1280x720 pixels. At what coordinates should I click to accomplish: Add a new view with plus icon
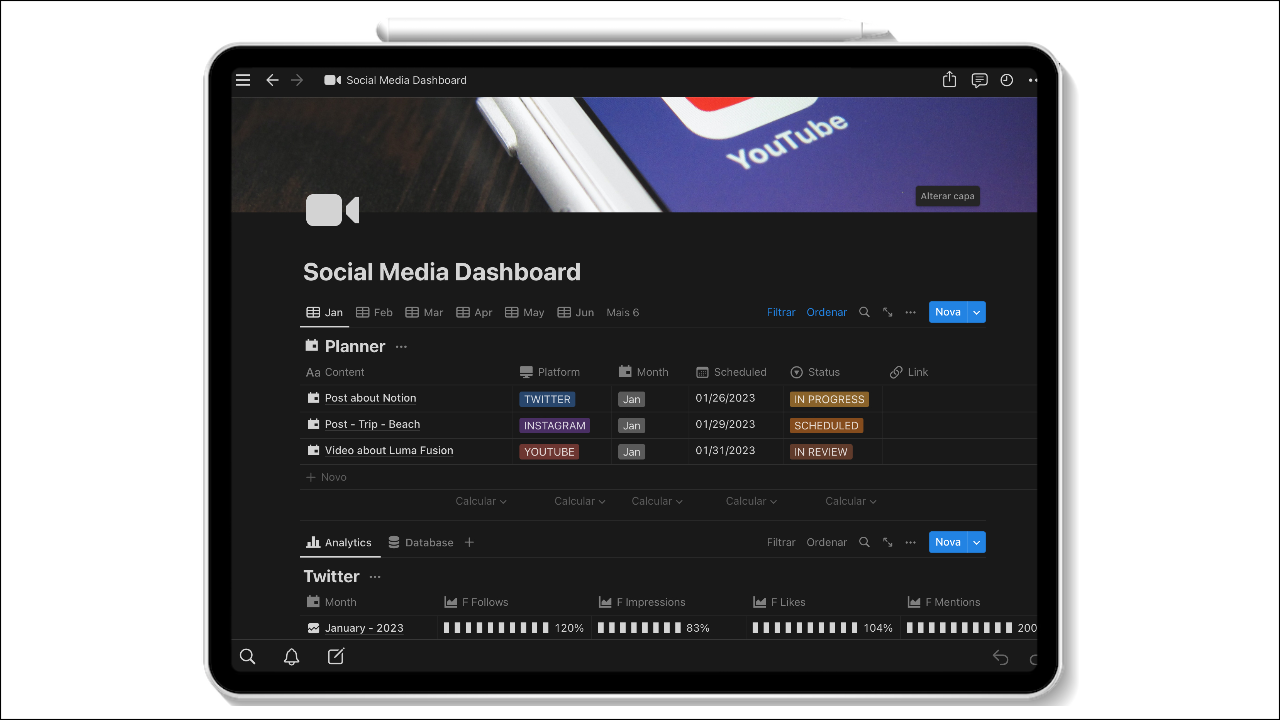point(469,542)
